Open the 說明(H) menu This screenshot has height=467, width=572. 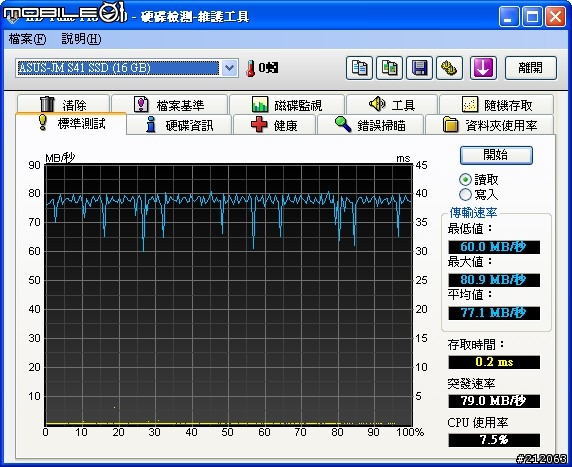[81, 39]
